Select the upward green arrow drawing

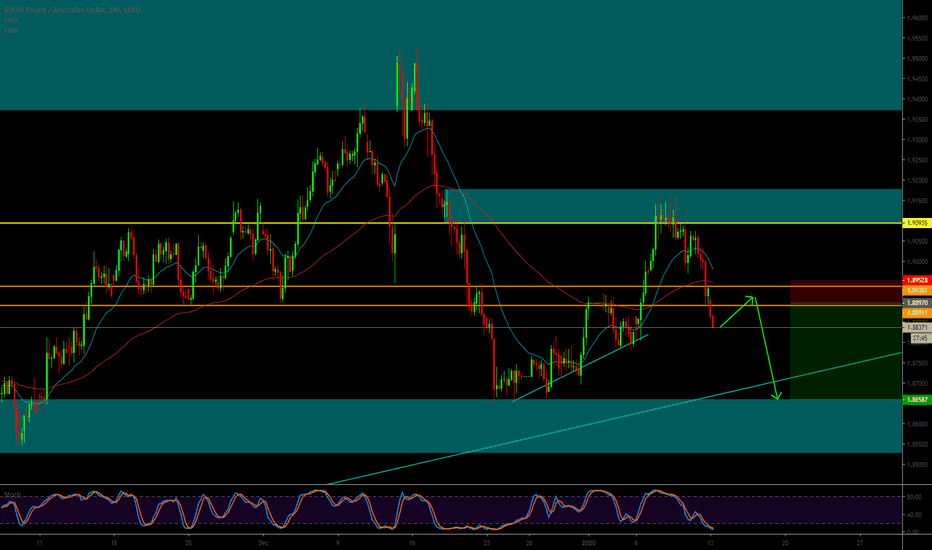pyautogui.click(x=735, y=310)
